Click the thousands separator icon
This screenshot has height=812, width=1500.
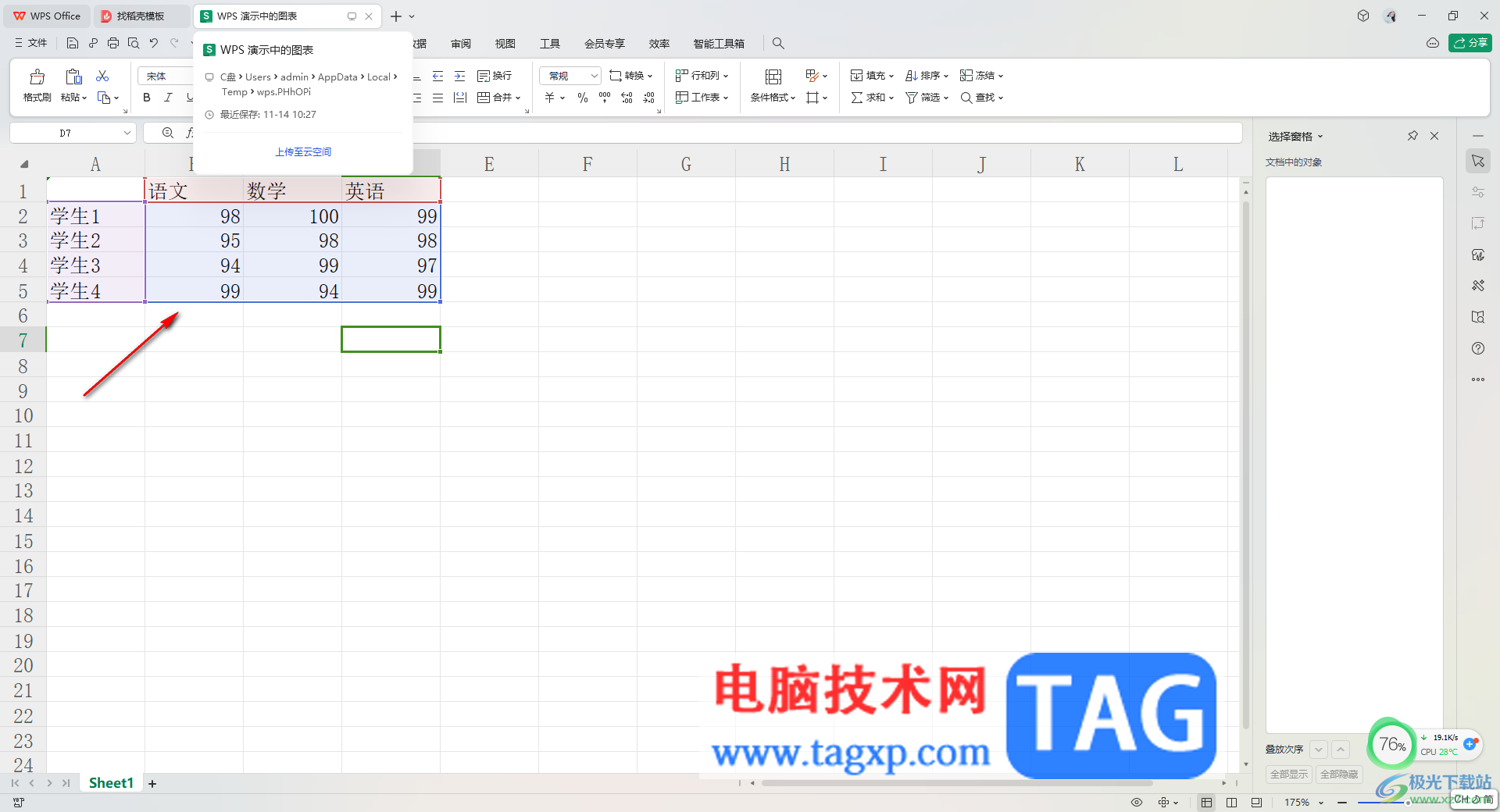coord(605,98)
